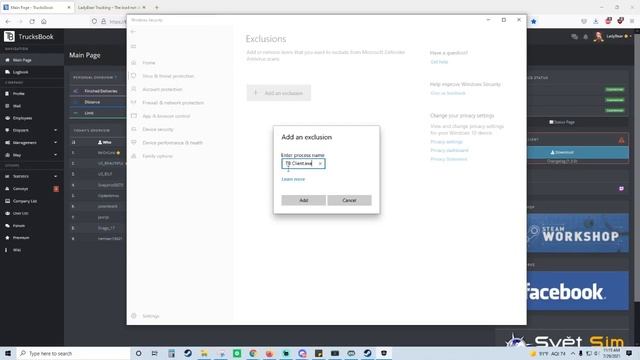
Task: Reload the browser page
Action: click(x=32, y=21)
